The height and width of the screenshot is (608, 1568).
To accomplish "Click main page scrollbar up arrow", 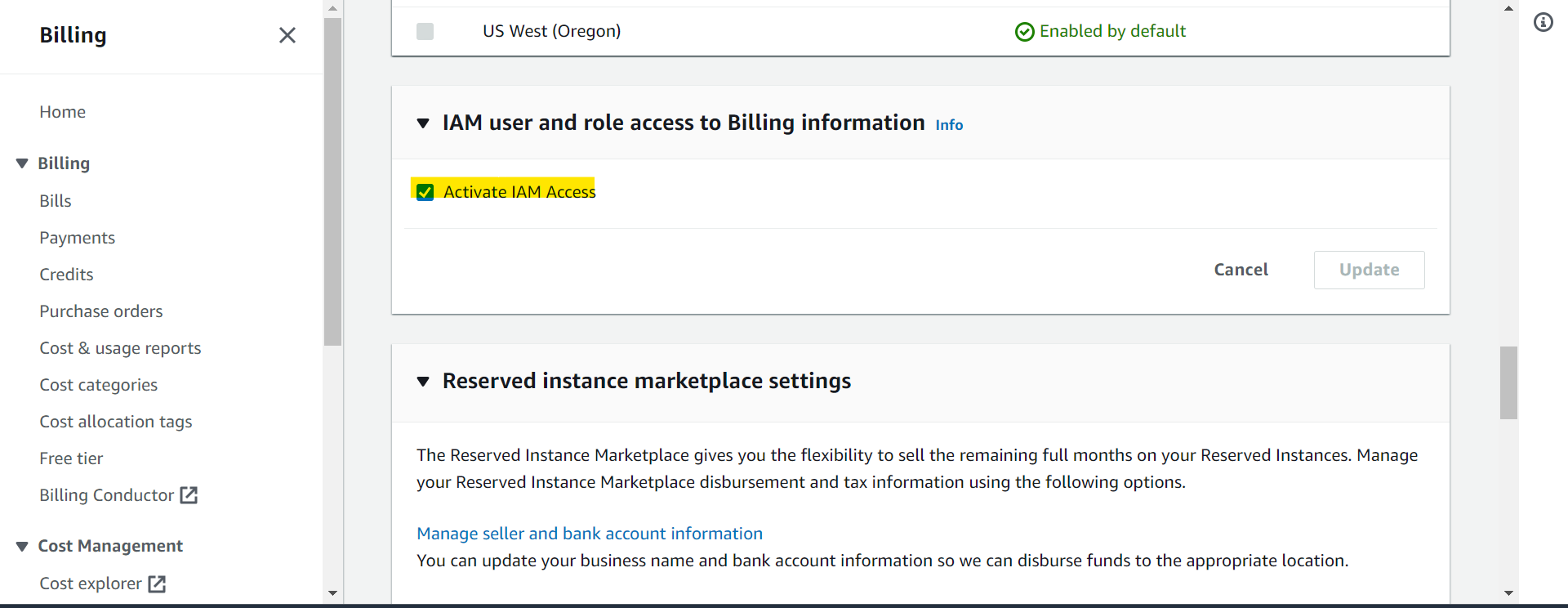I will point(1508,8).
